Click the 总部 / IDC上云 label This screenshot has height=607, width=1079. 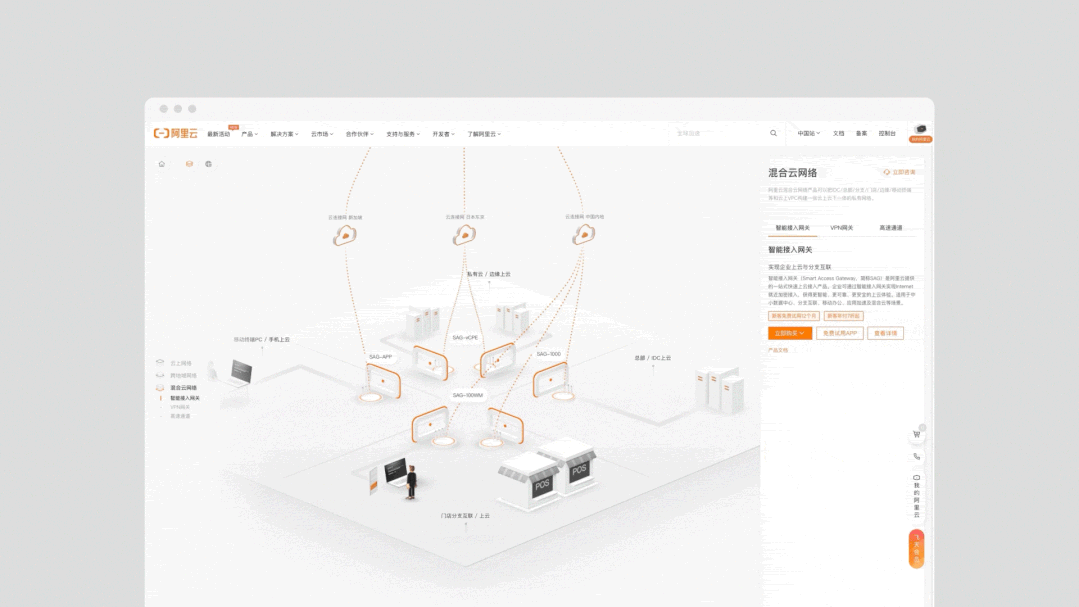click(652, 358)
